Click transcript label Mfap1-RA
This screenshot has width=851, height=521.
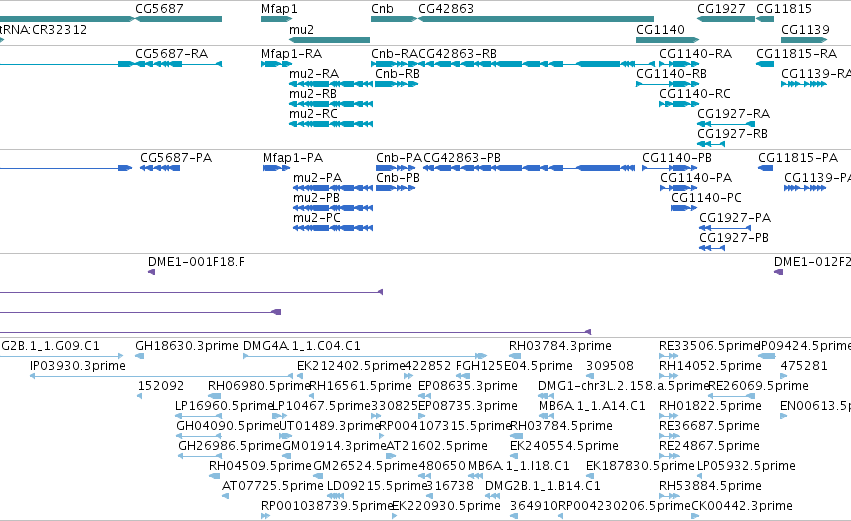(291, 54)
